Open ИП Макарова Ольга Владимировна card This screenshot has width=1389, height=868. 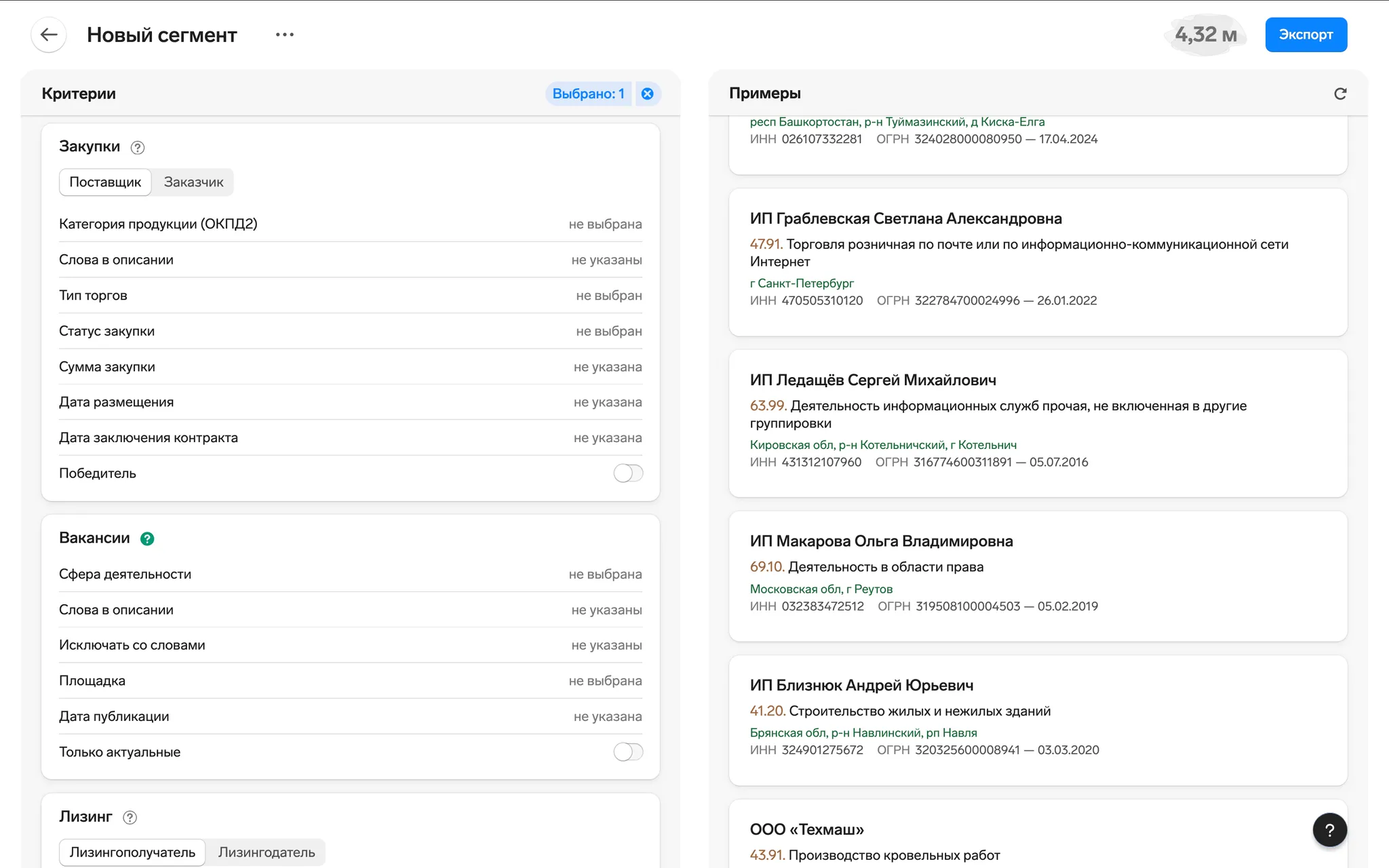point(1038,576)
